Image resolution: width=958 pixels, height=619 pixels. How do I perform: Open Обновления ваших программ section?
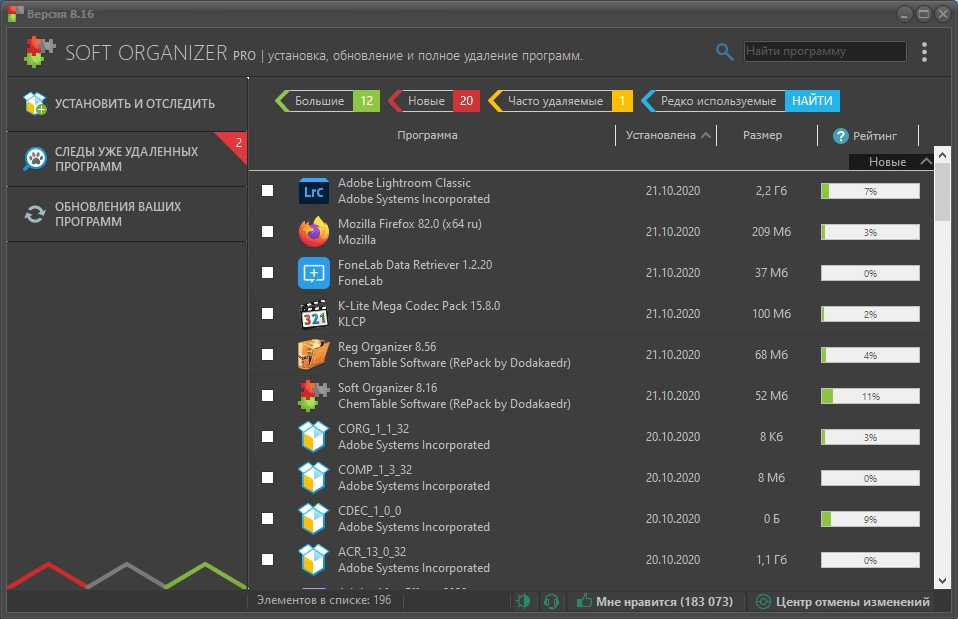tap(127, 214)
